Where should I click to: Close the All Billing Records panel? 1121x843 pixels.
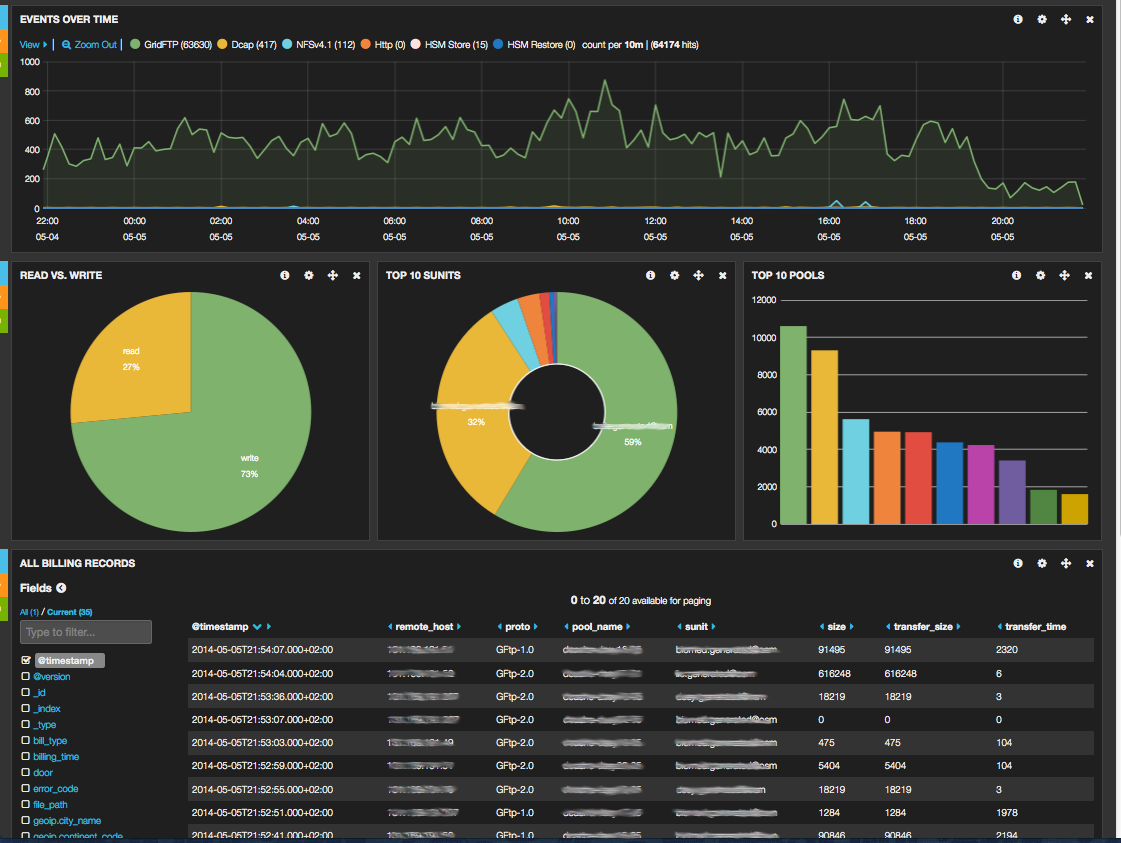tap(1090, 563)
